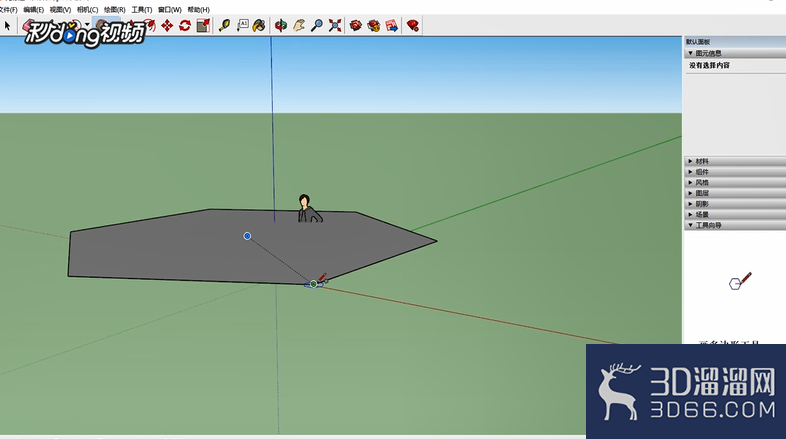Open the 编辑(E) menu
The height and width of the screenshot is (439, 786).
34,10
